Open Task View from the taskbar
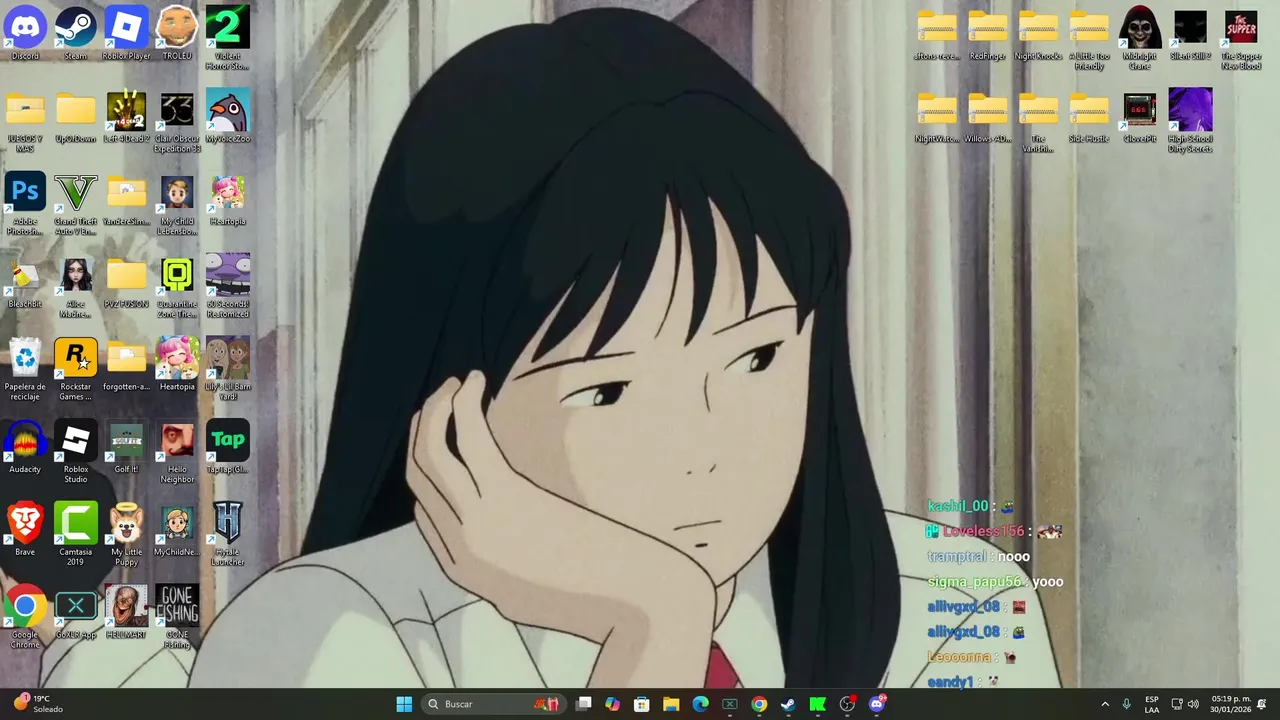 pos(584,704)
